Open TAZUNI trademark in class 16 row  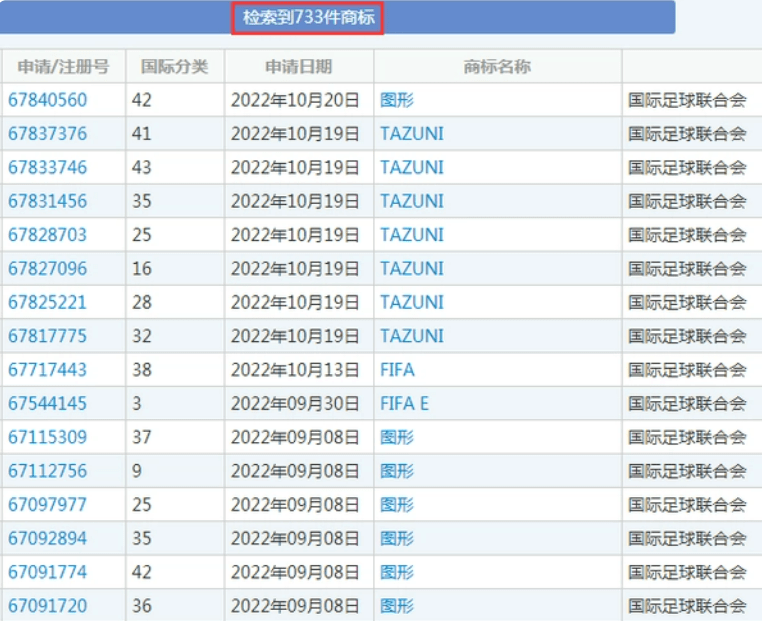(411, 269)
